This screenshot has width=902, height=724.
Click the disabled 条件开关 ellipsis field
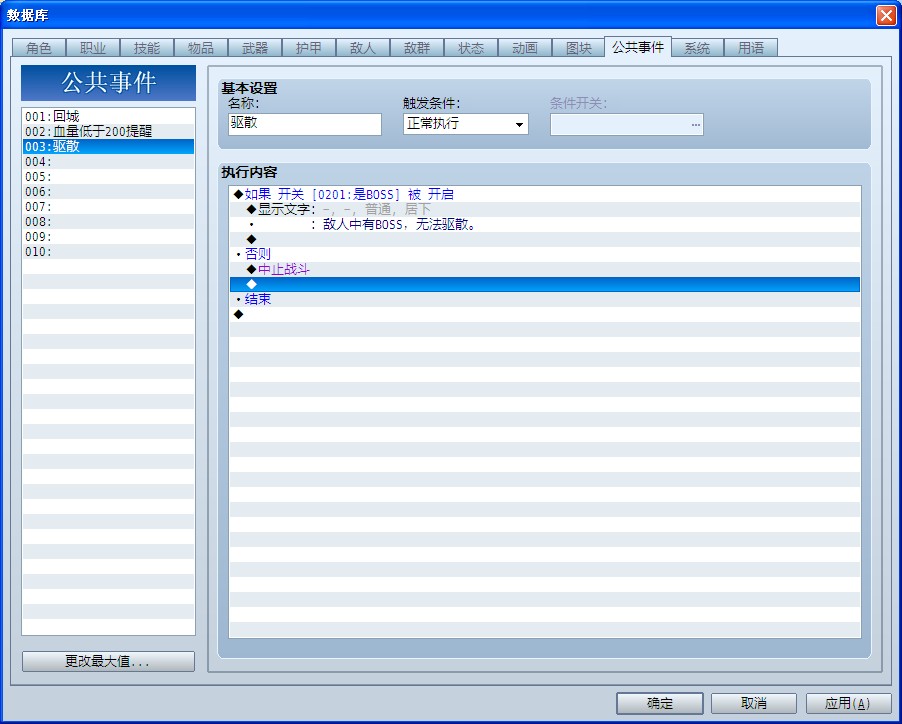(x=626, y=124)
